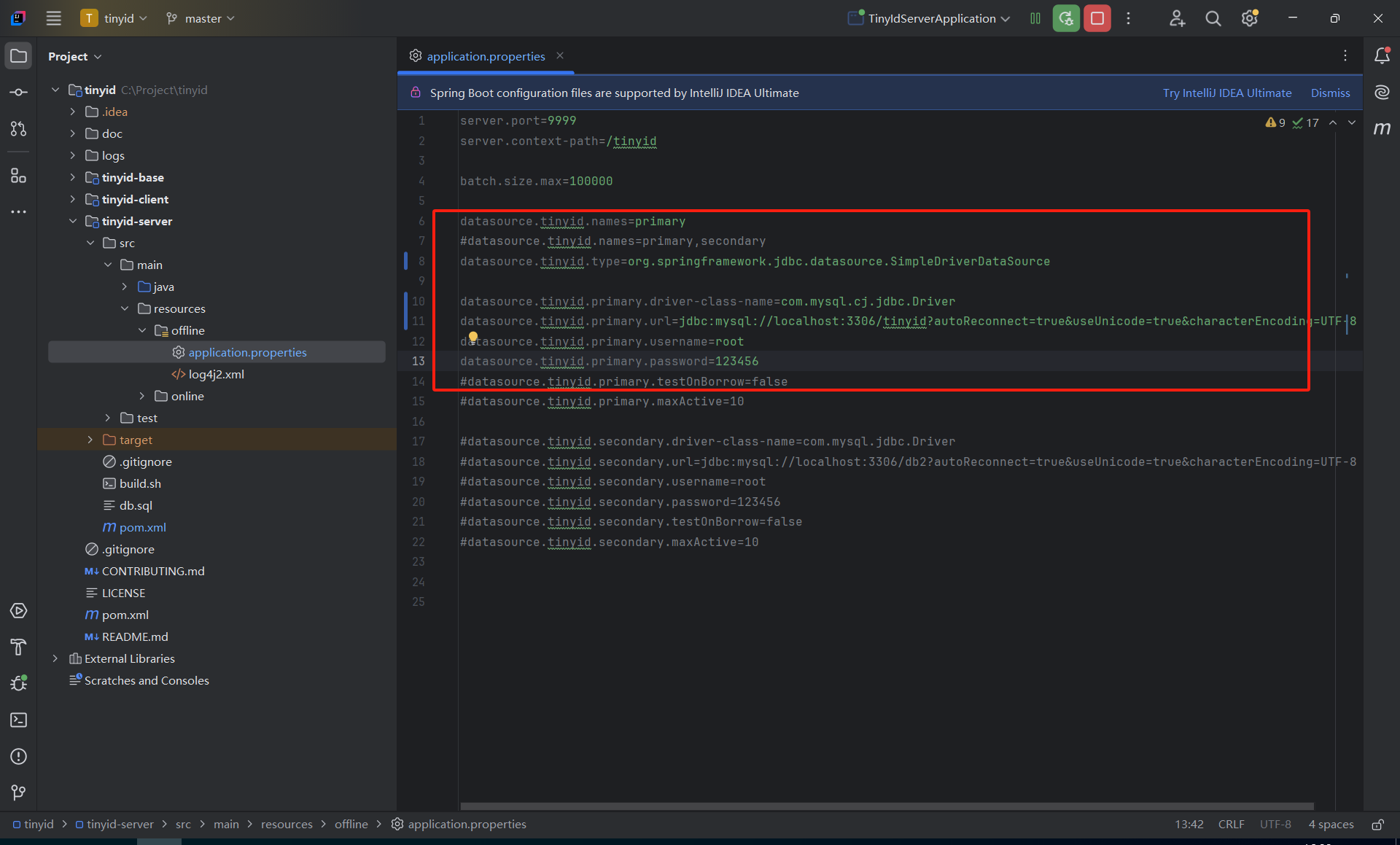The width and height of the screenshot is (1400, 845).
Task: Open the Git tool window icon
Action: [x=18, y=793]
